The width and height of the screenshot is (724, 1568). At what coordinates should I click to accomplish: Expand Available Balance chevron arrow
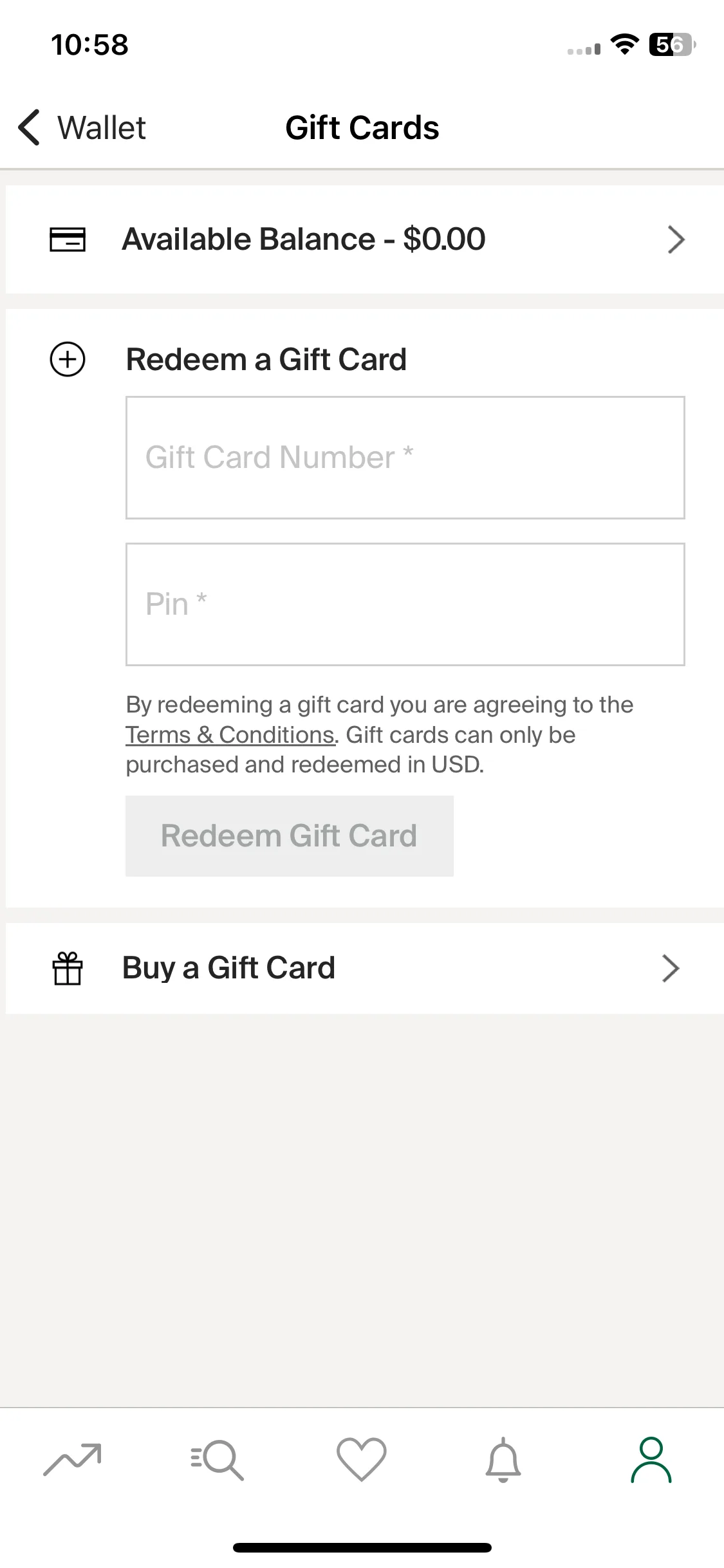tap(676, 239)
